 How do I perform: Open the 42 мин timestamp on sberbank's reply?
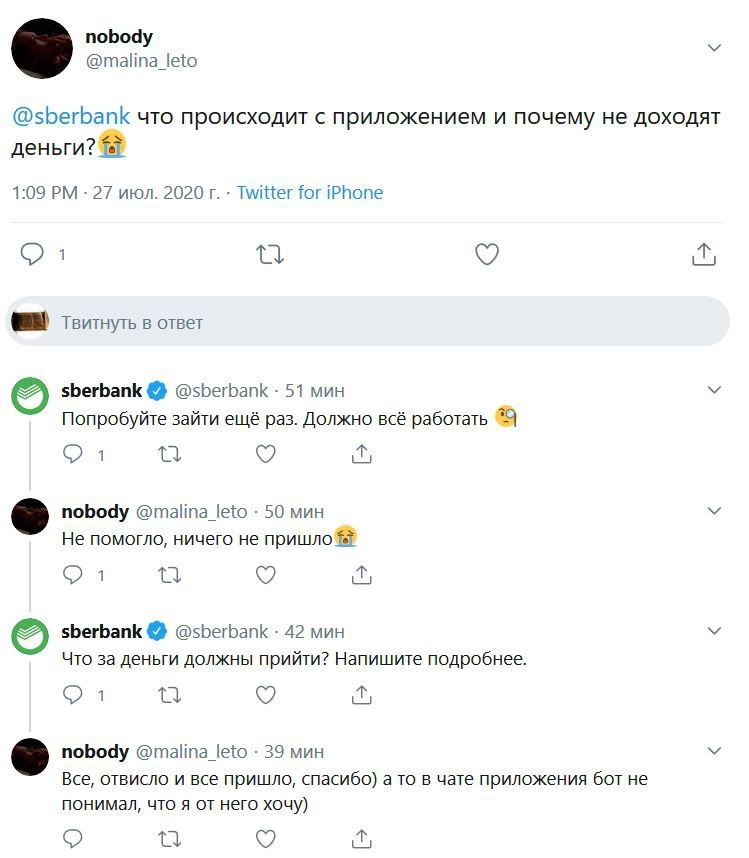[315, 631]
